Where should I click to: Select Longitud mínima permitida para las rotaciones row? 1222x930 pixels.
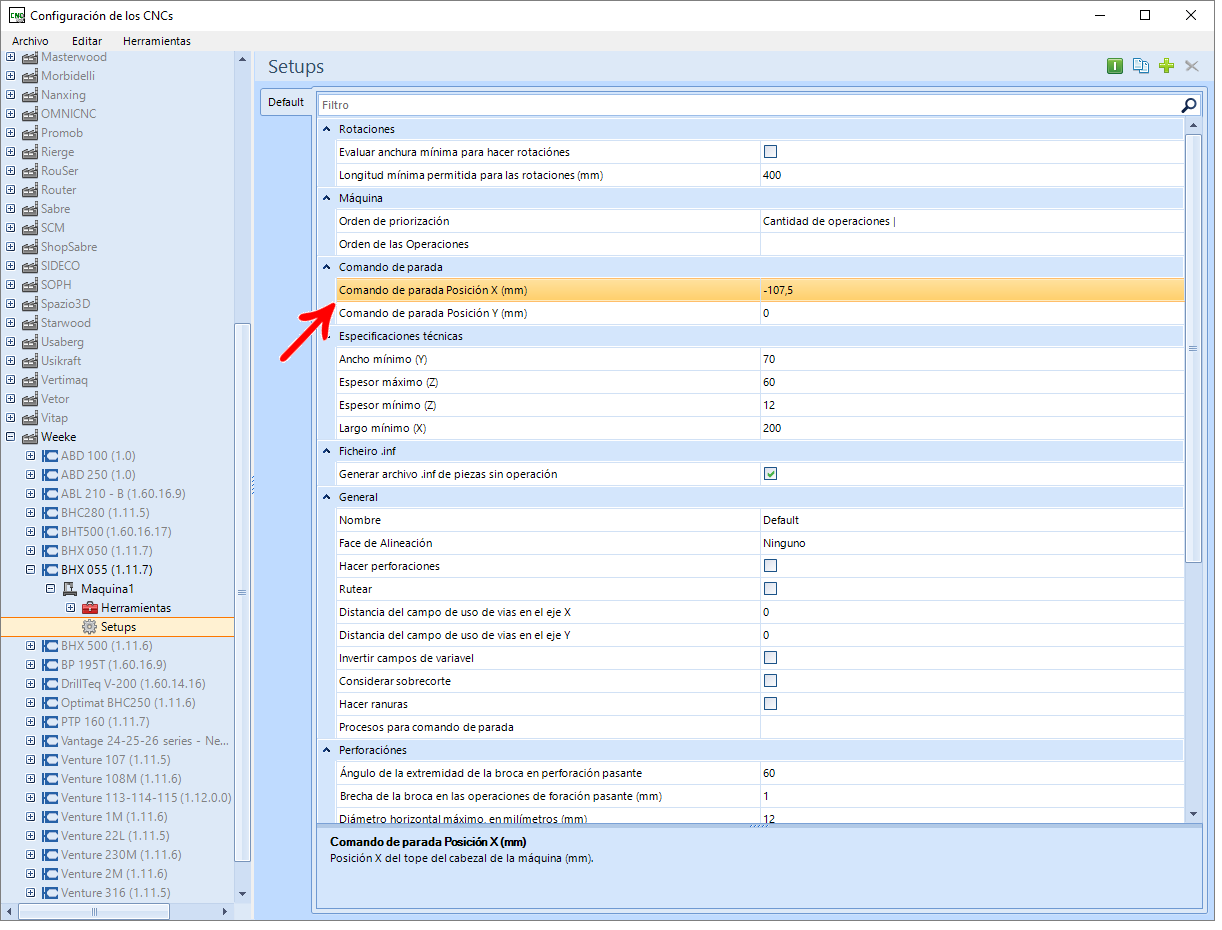[760, 175]
